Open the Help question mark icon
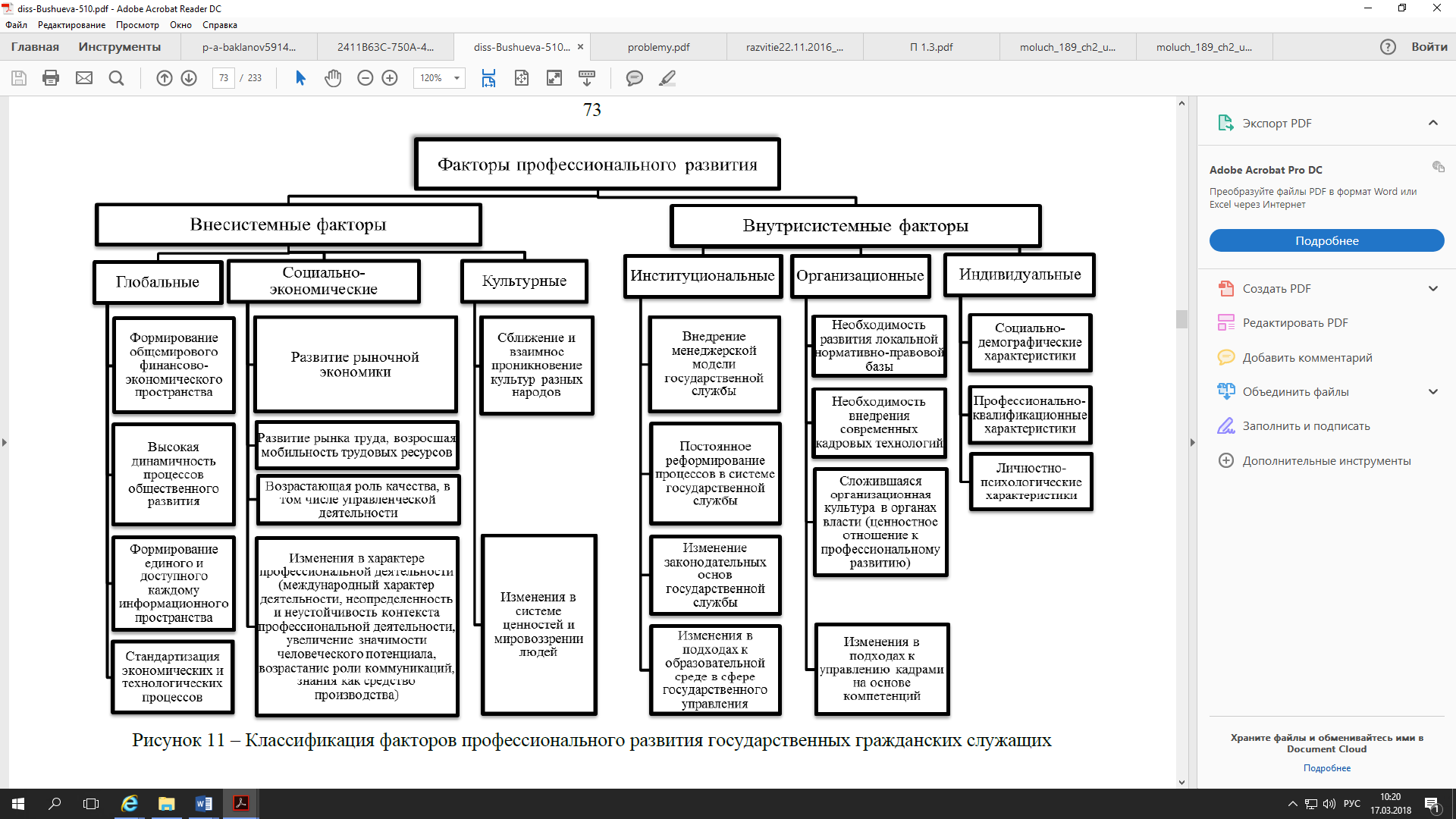The width and height of the screenshot is (1456, 819). click(1388, 47)
